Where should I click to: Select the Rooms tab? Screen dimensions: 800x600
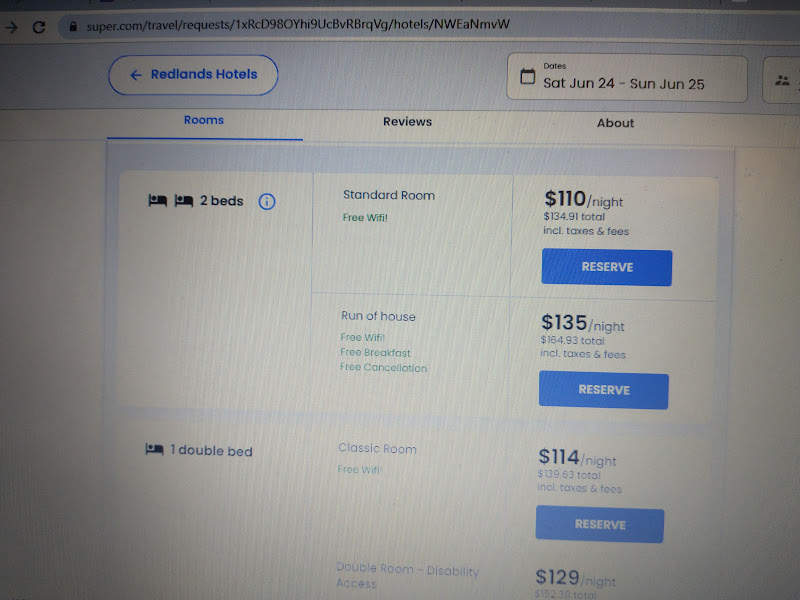point(203,119)
